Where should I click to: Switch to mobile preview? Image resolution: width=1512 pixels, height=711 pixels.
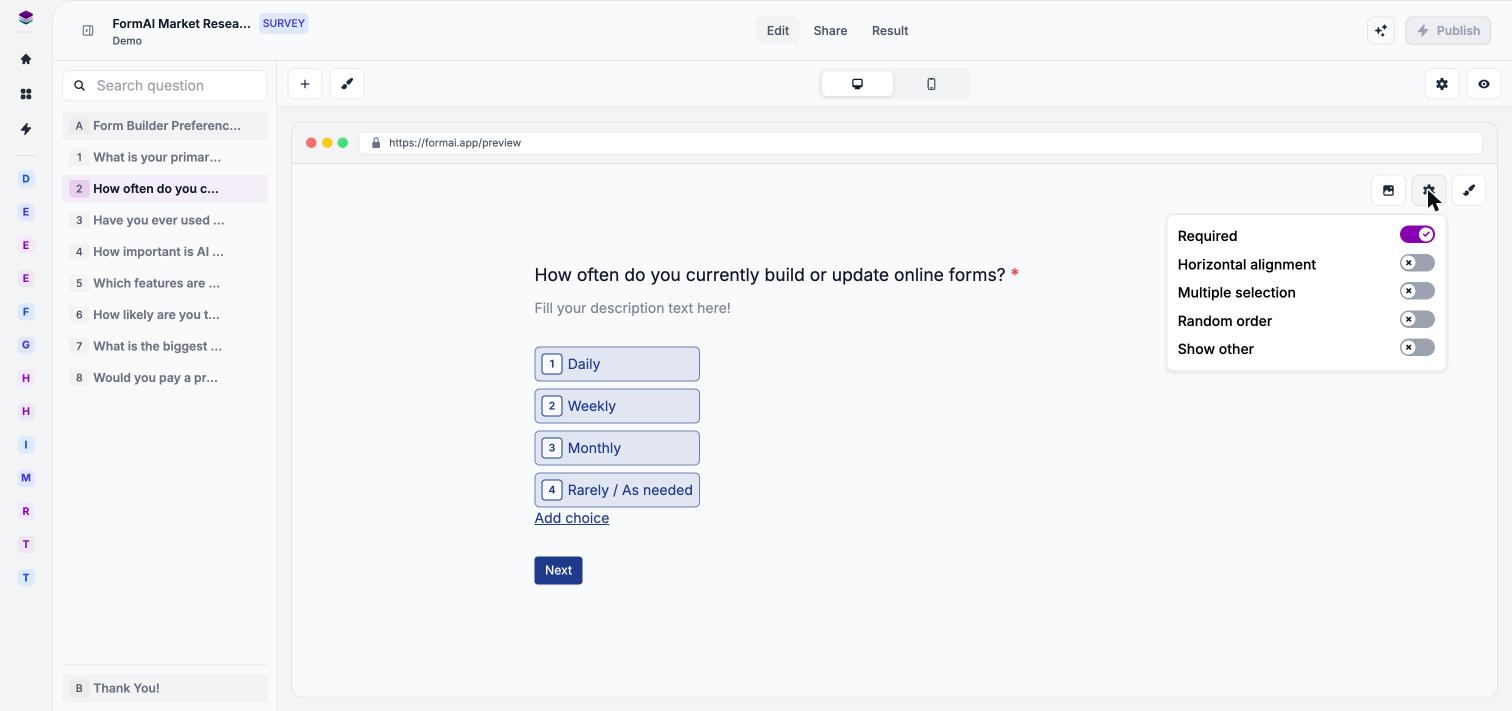931,84
